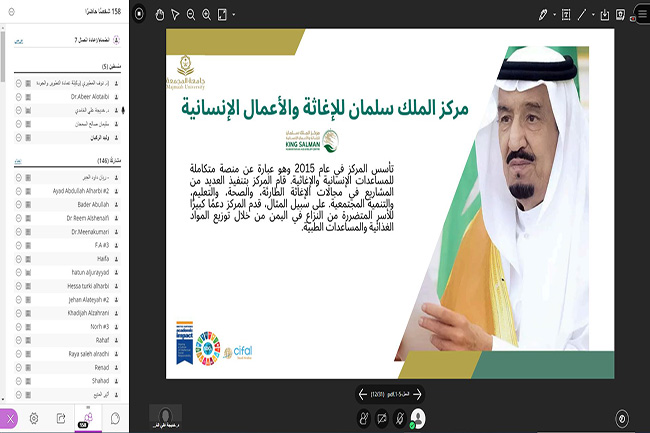Click the presenter video thumbnail
650x433 pixels.
click(165, 416)
